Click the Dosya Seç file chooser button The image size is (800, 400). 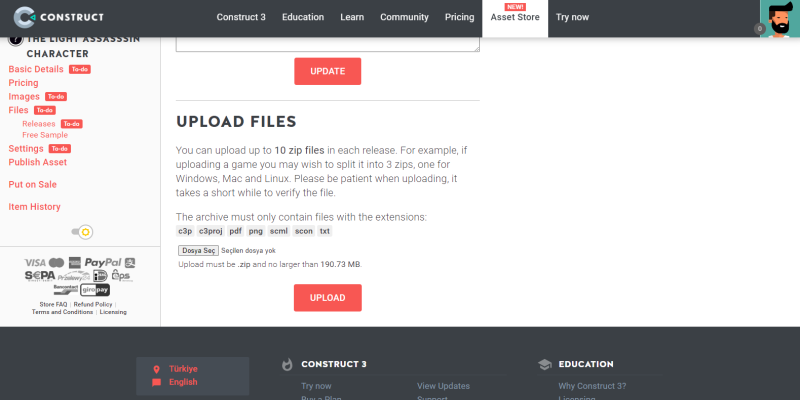click(x=198, y=251)
